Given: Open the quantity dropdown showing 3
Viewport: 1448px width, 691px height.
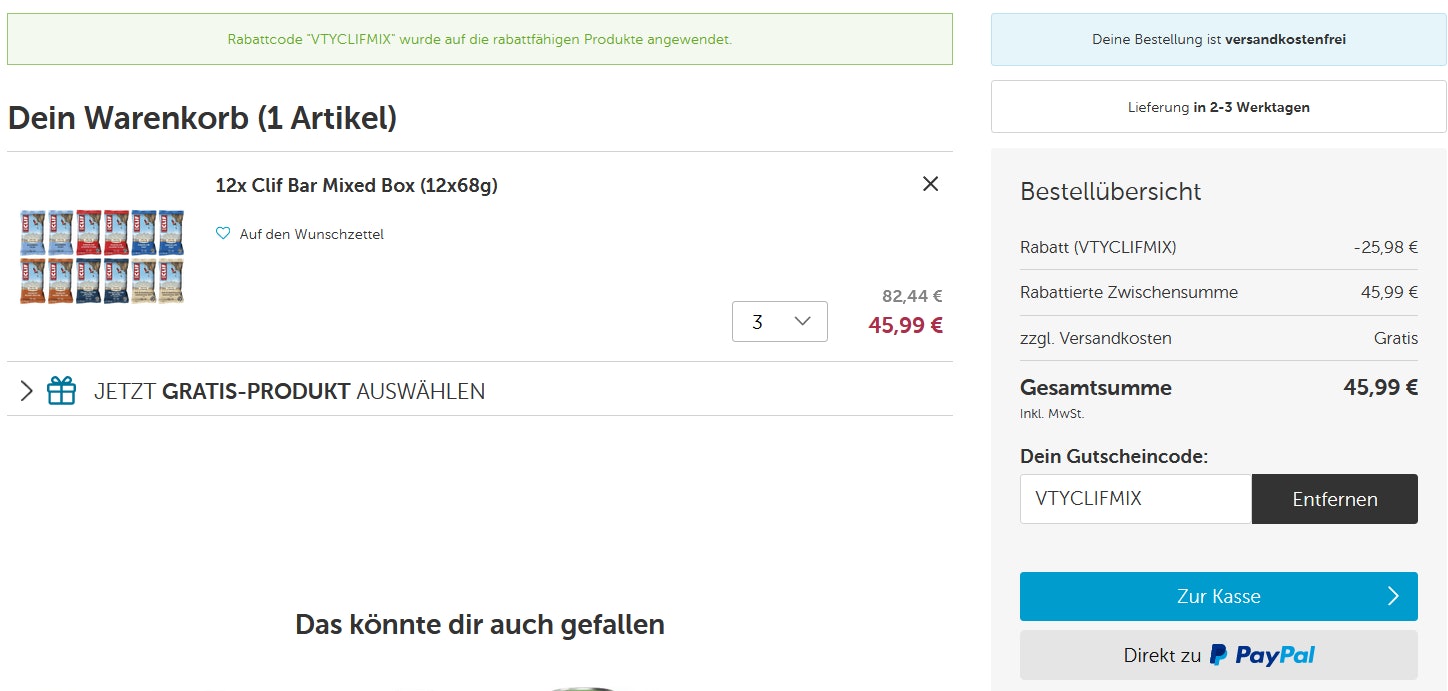Looking at the screenshot, I should click(x=779, y=321).
